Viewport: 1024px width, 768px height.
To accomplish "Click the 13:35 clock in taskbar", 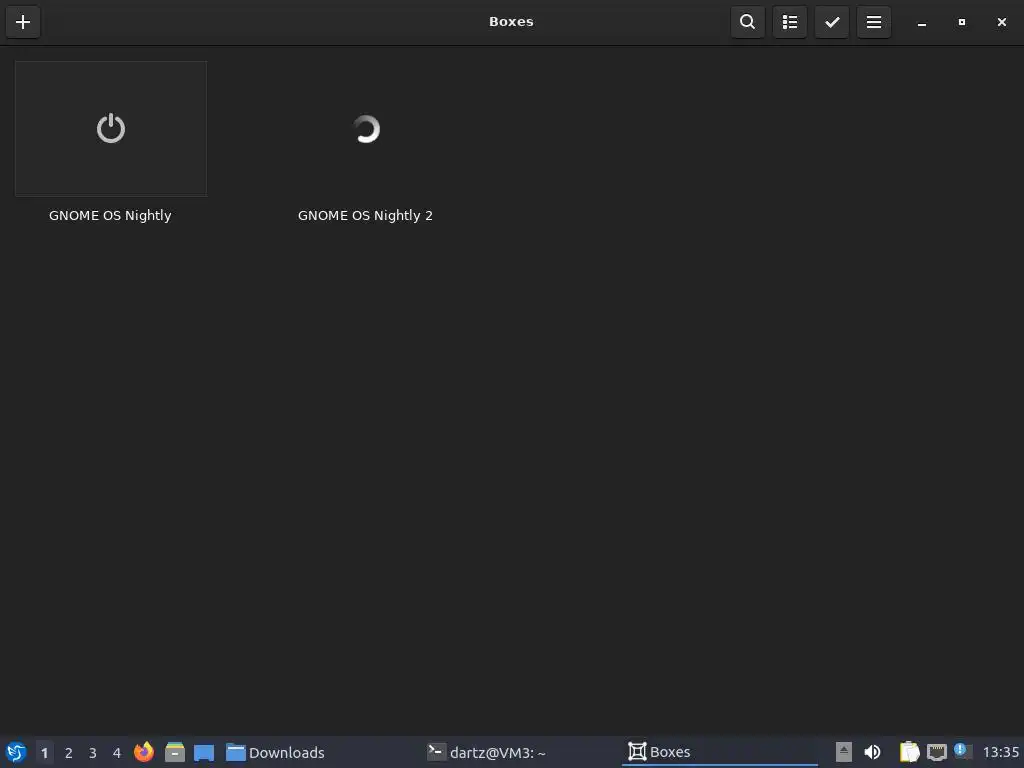I will click(x=1000, y=752).
